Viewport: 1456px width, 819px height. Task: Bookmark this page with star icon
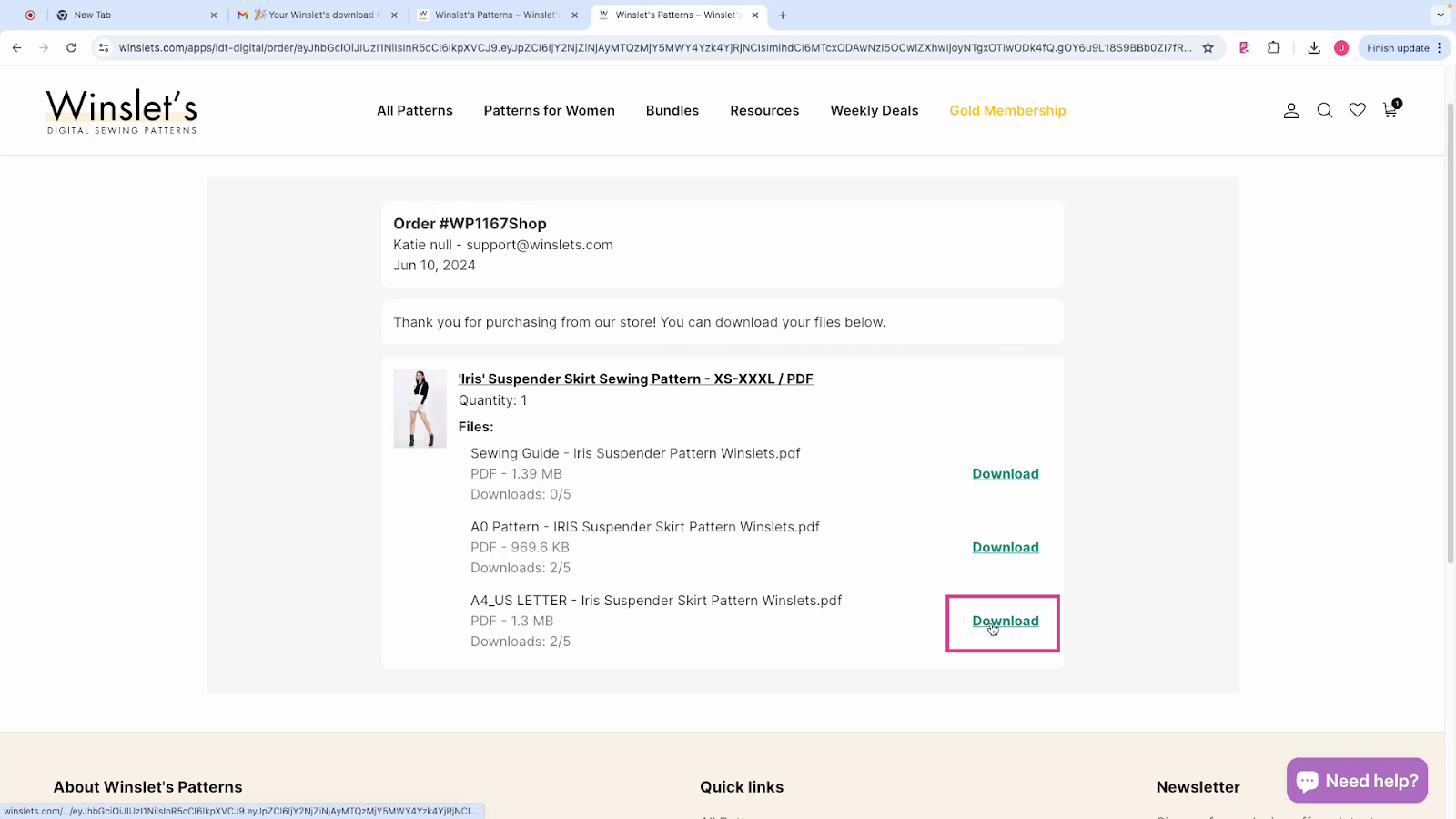tap(1208, 48)
